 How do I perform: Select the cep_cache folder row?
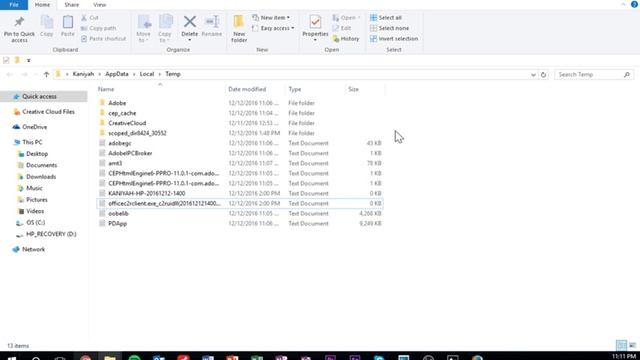(x=240, y=113)
